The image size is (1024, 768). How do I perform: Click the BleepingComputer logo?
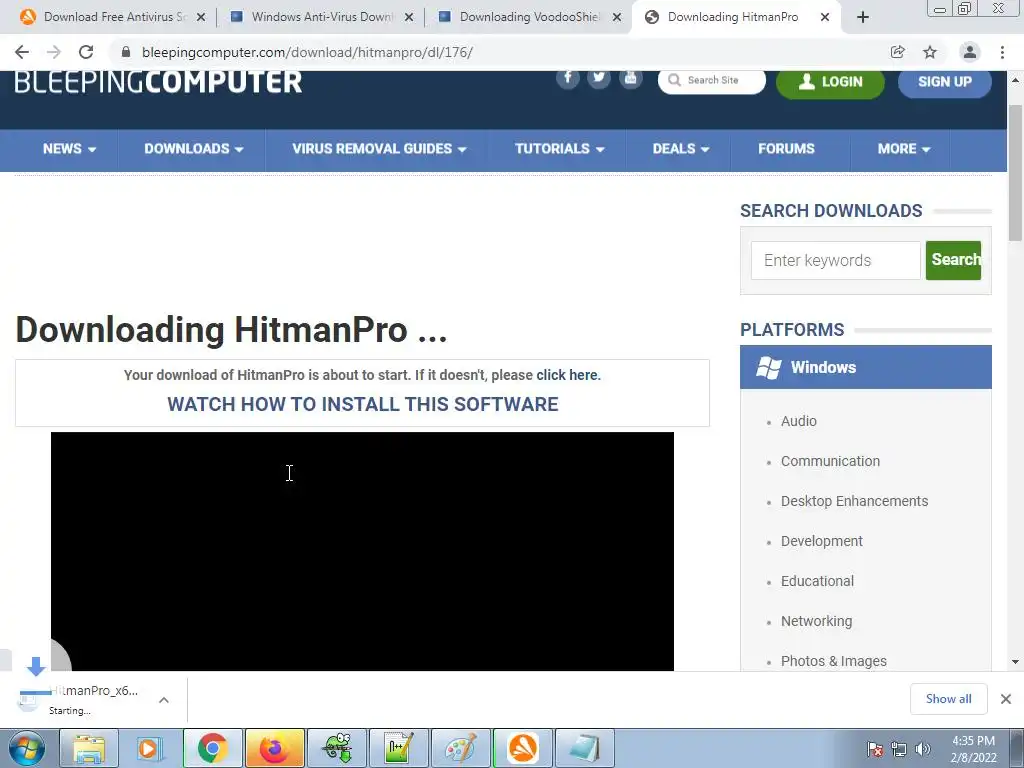(x=158, y=82)
